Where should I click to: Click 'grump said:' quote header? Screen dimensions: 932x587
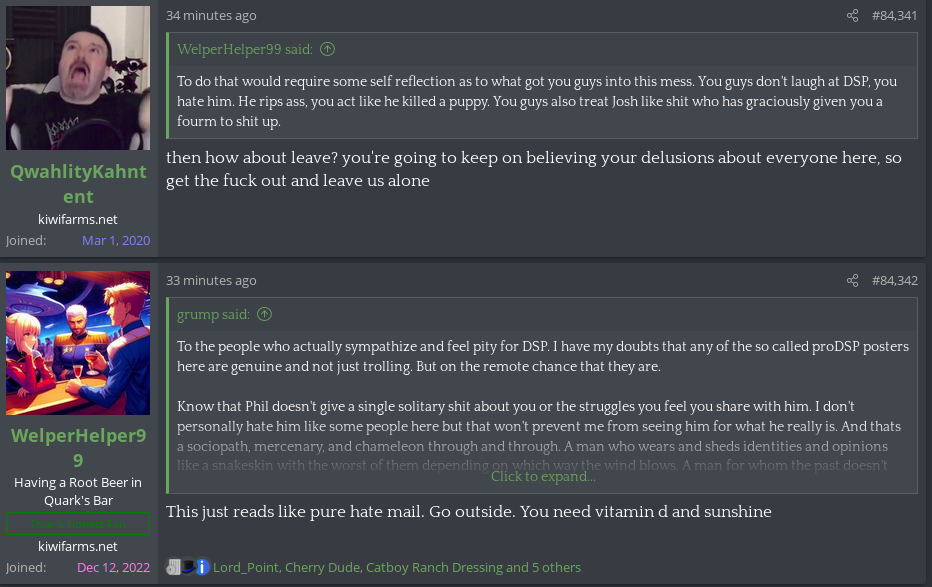tap(213, 314)
